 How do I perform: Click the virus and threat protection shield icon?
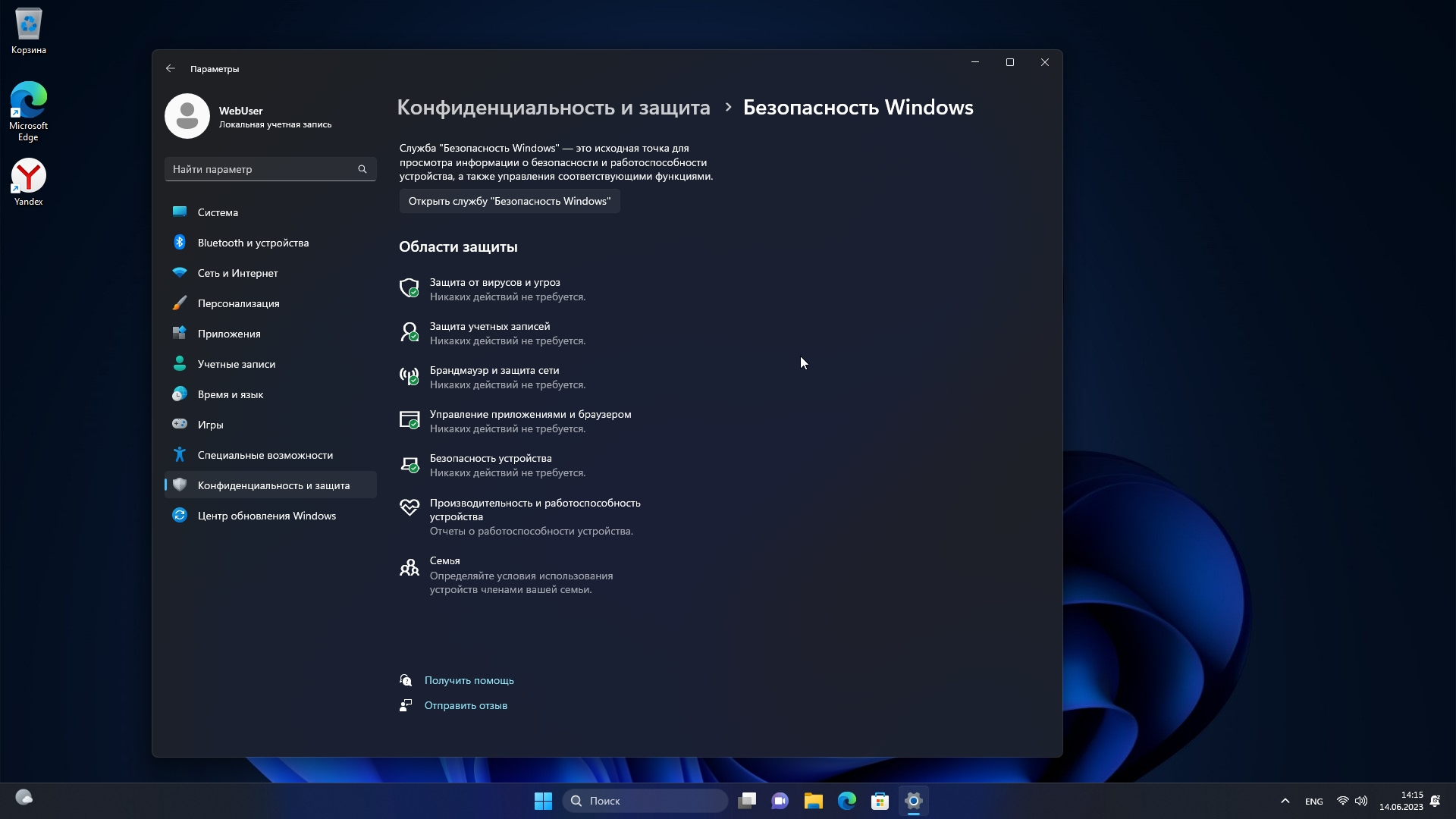tap(409, 288)
